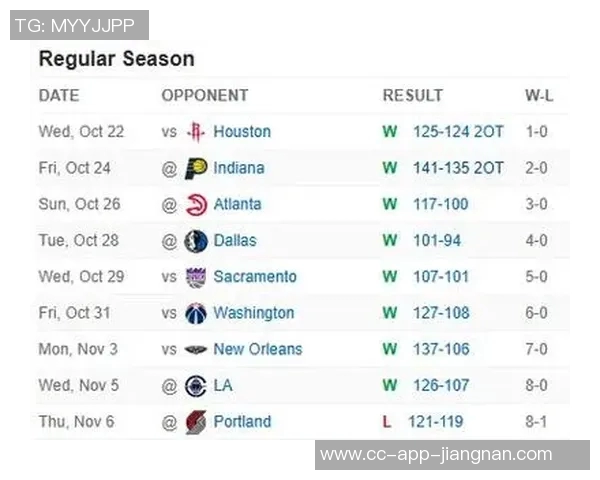Click the Indiana Pacers team logo
This screenshot has height=480, width=600.
(196, 168)
